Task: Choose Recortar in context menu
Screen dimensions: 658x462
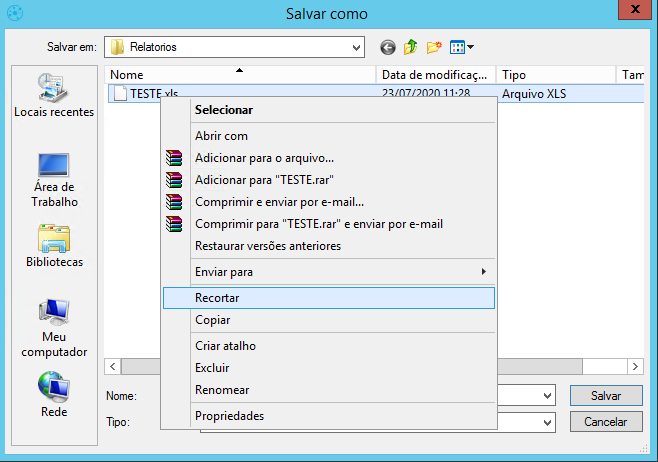Action: pos(329,298)
